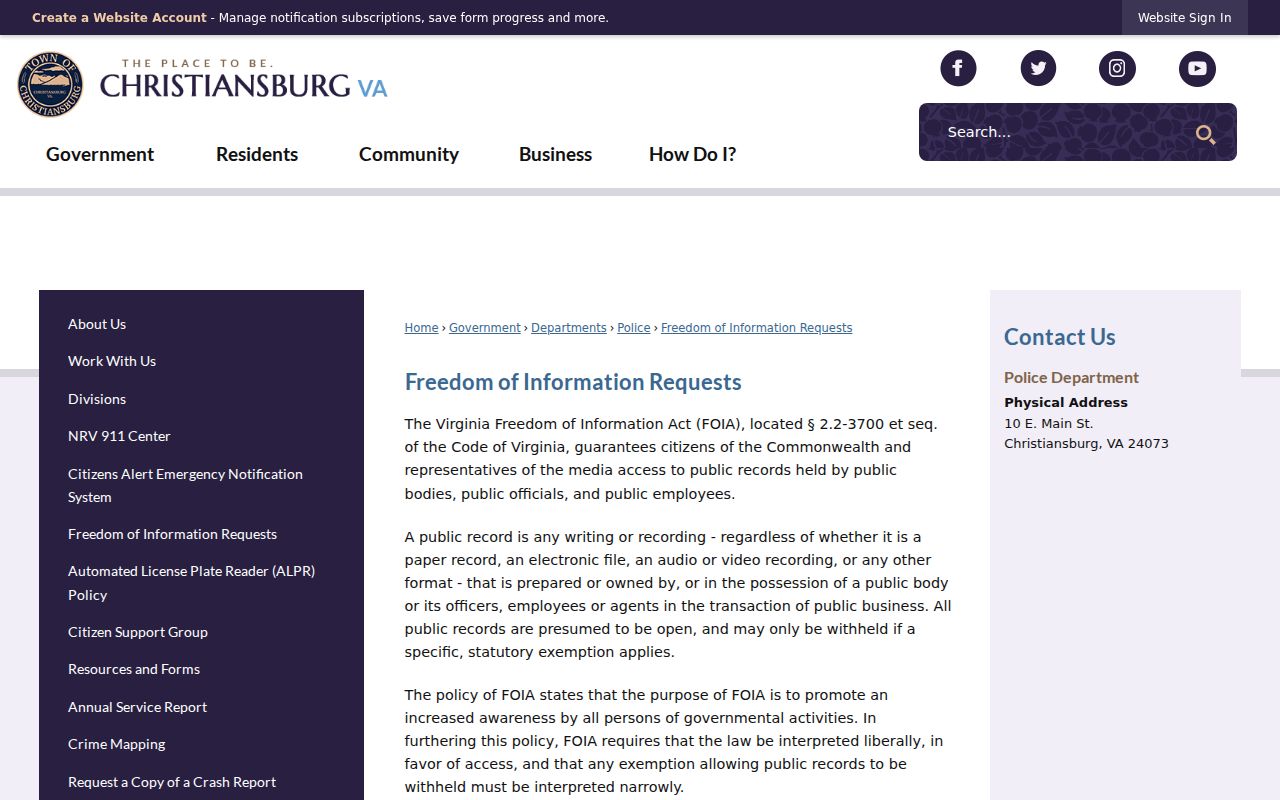This screenshot has width=1280, height=800.
Task: Open the YouTube social icon
Action: coord(1197,68)
